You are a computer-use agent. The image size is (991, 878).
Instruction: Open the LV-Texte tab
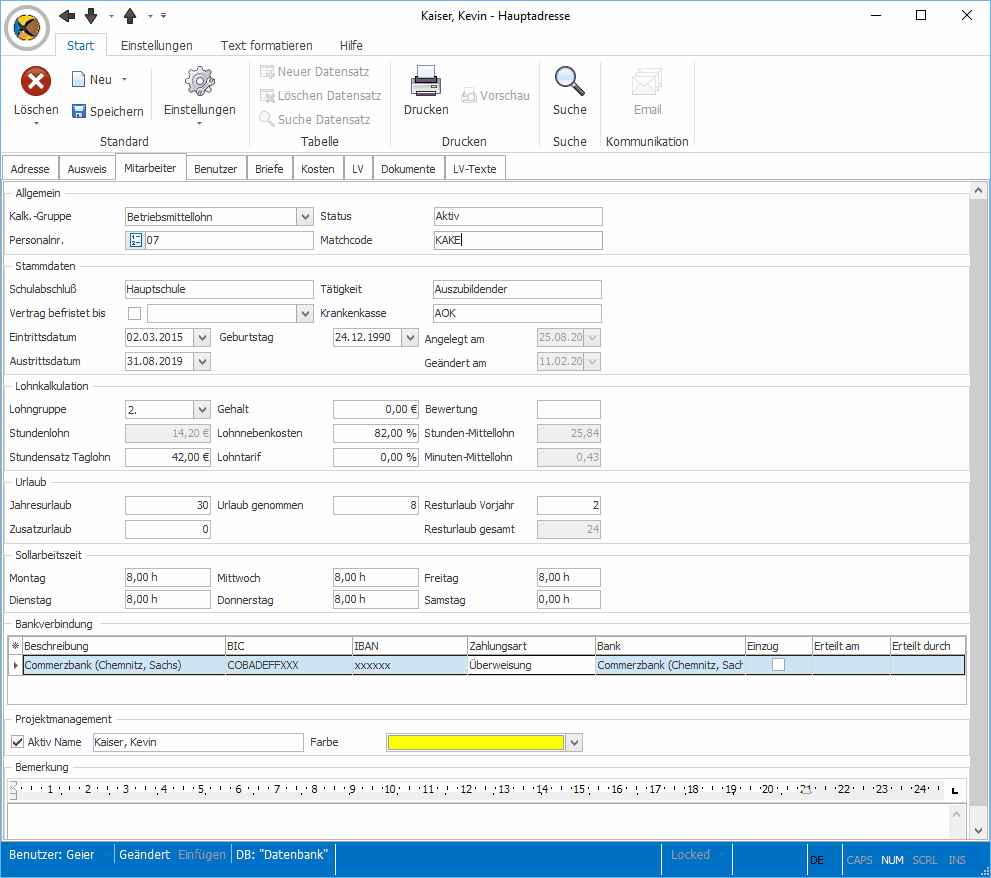pyautogui.click(x=475, y=169)
